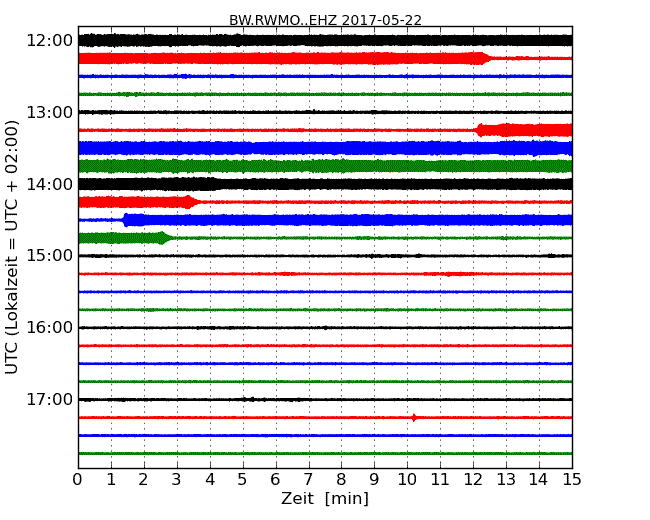The image size is (650, 520).
Task: Click x-axis tick label 5
Action: 243,480
